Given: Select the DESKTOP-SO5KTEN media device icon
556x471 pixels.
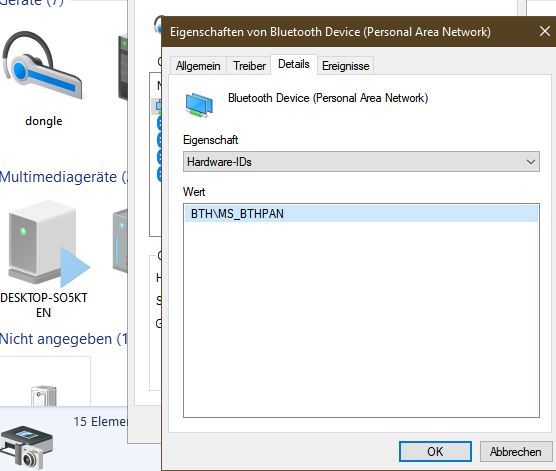Looking at the screenshot, I should point(48,244).
